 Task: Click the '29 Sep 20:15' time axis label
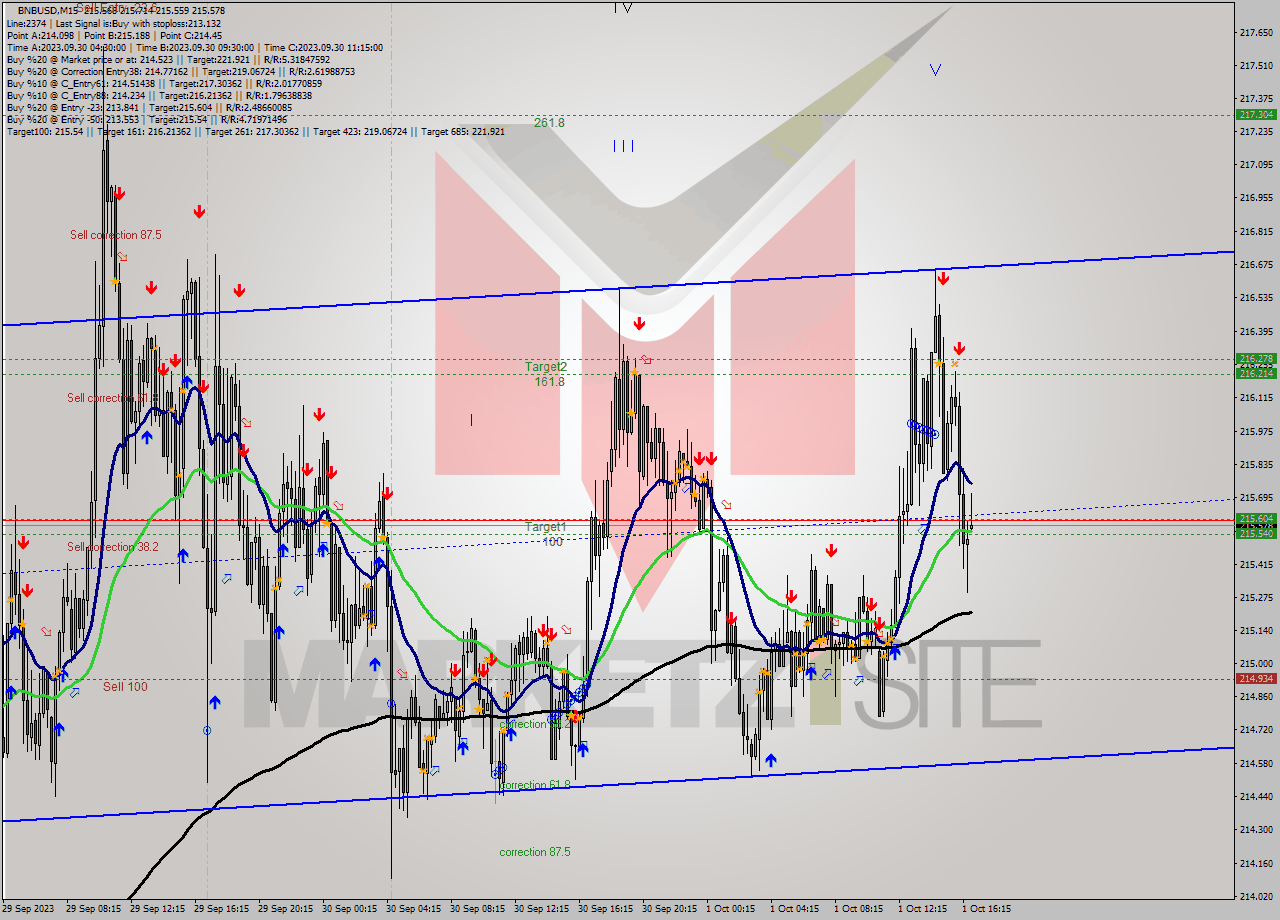pos(285,909)
